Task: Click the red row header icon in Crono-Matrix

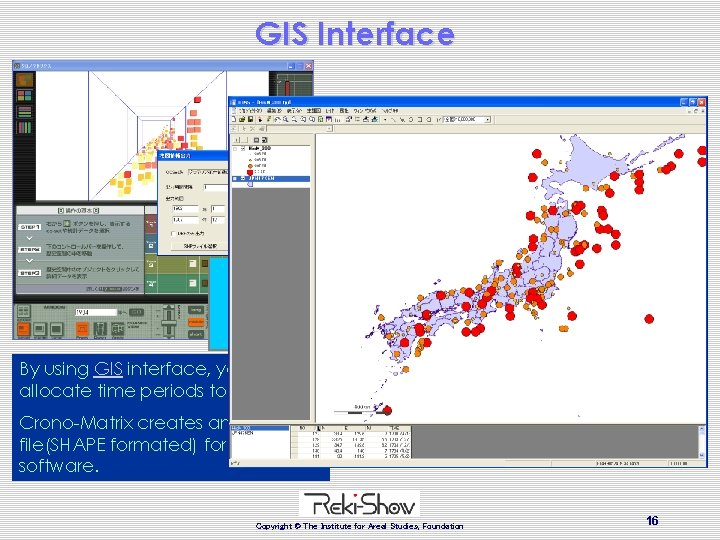Action: click(151, 224)
